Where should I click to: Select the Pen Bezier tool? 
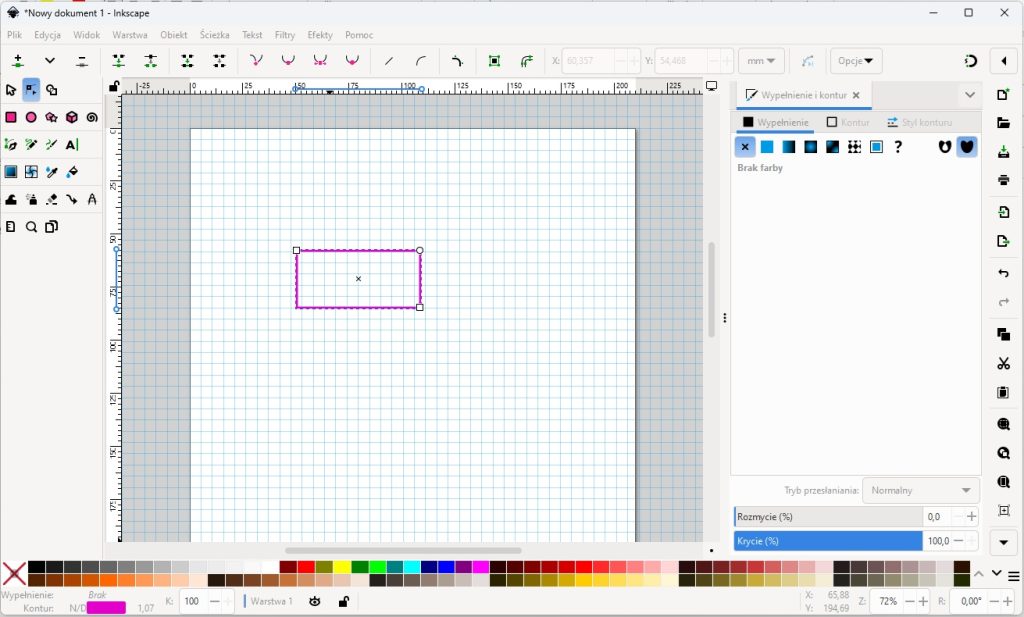pos(10,145)
